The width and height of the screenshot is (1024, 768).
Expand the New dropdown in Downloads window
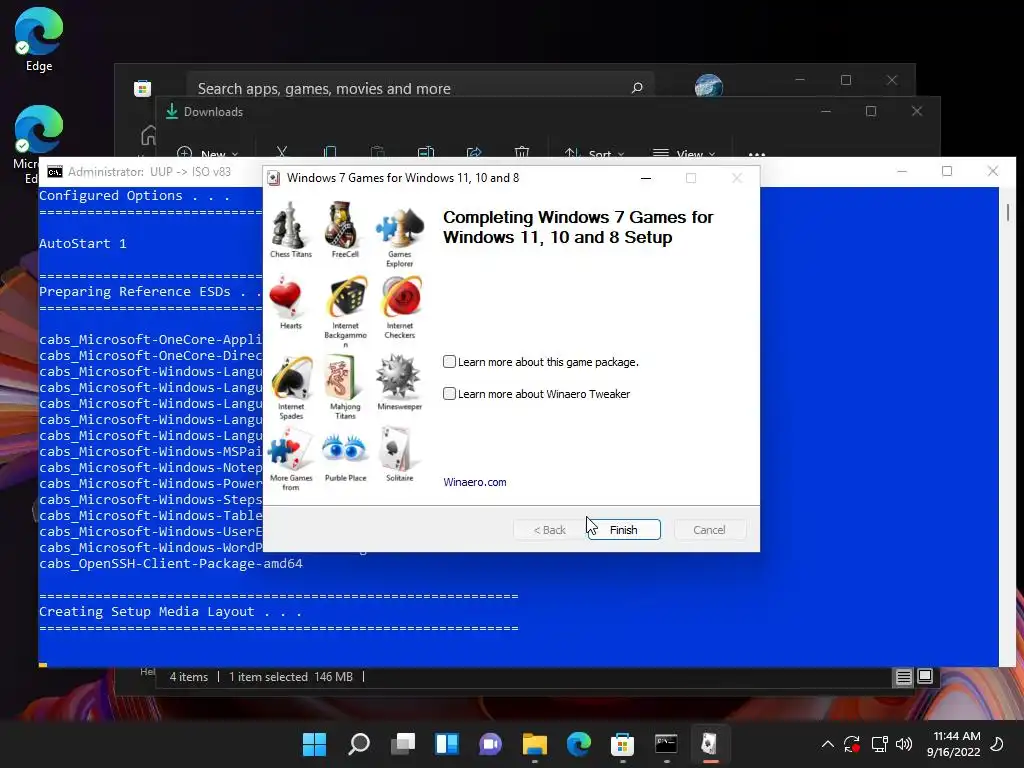[208, 153]
